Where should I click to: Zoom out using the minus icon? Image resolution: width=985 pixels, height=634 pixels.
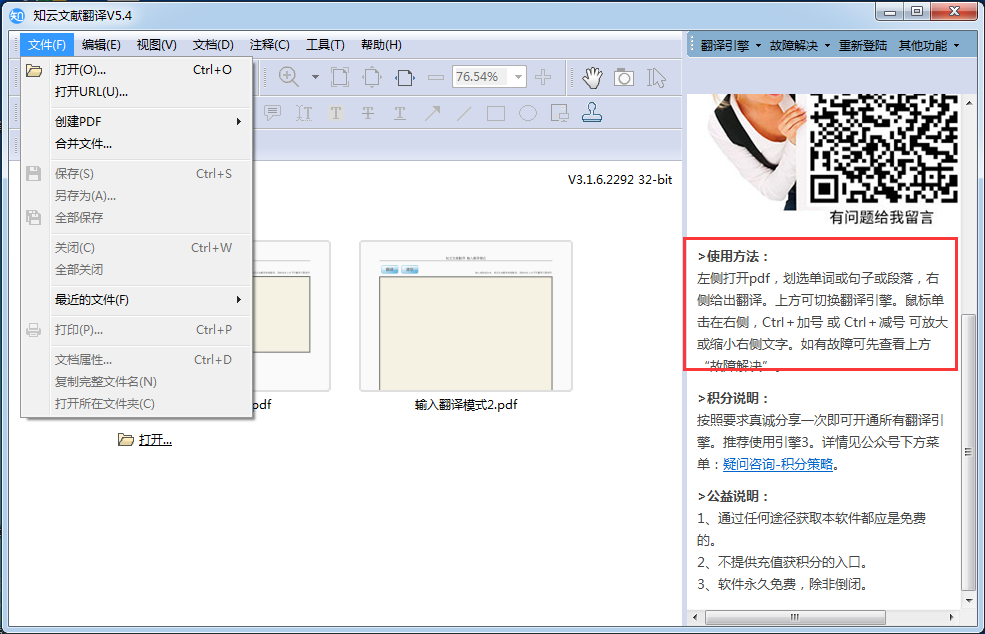point(436,75)
